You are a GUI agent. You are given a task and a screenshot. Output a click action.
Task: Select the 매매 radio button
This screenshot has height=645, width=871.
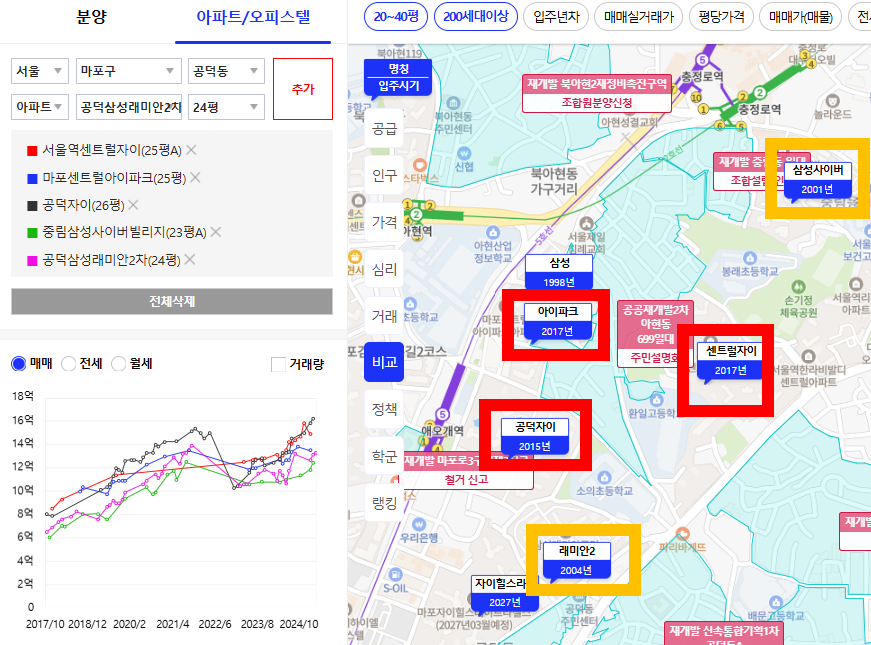19,364
